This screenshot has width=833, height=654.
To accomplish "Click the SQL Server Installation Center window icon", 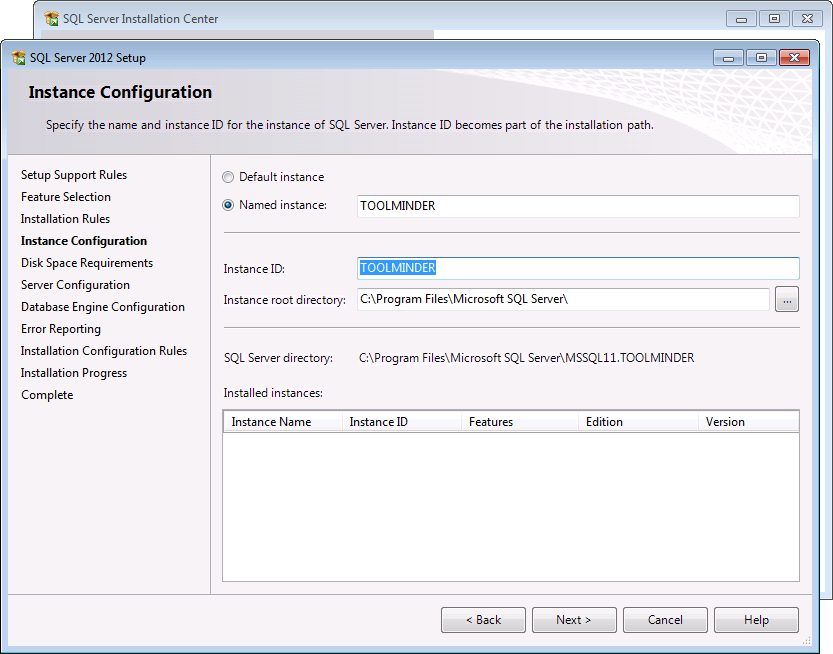I will click(52, 19).
